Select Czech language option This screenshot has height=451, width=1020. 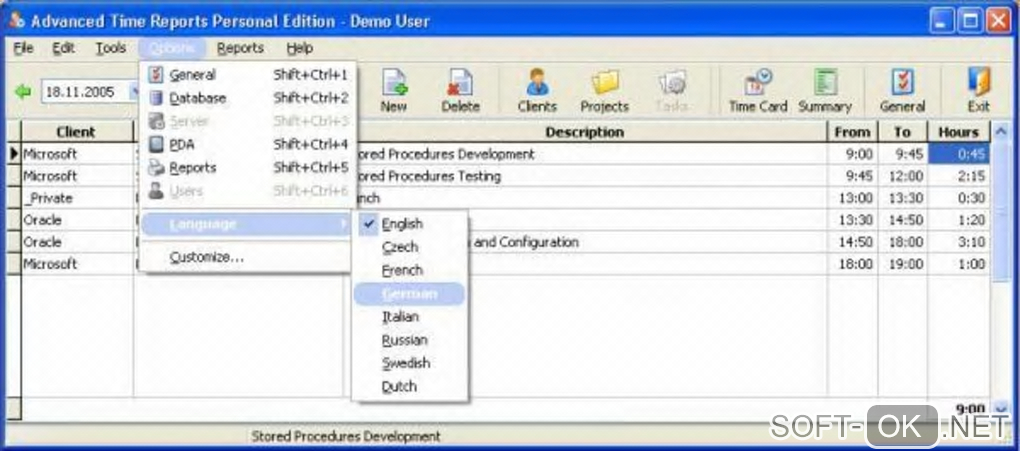[x=410, y=247]
